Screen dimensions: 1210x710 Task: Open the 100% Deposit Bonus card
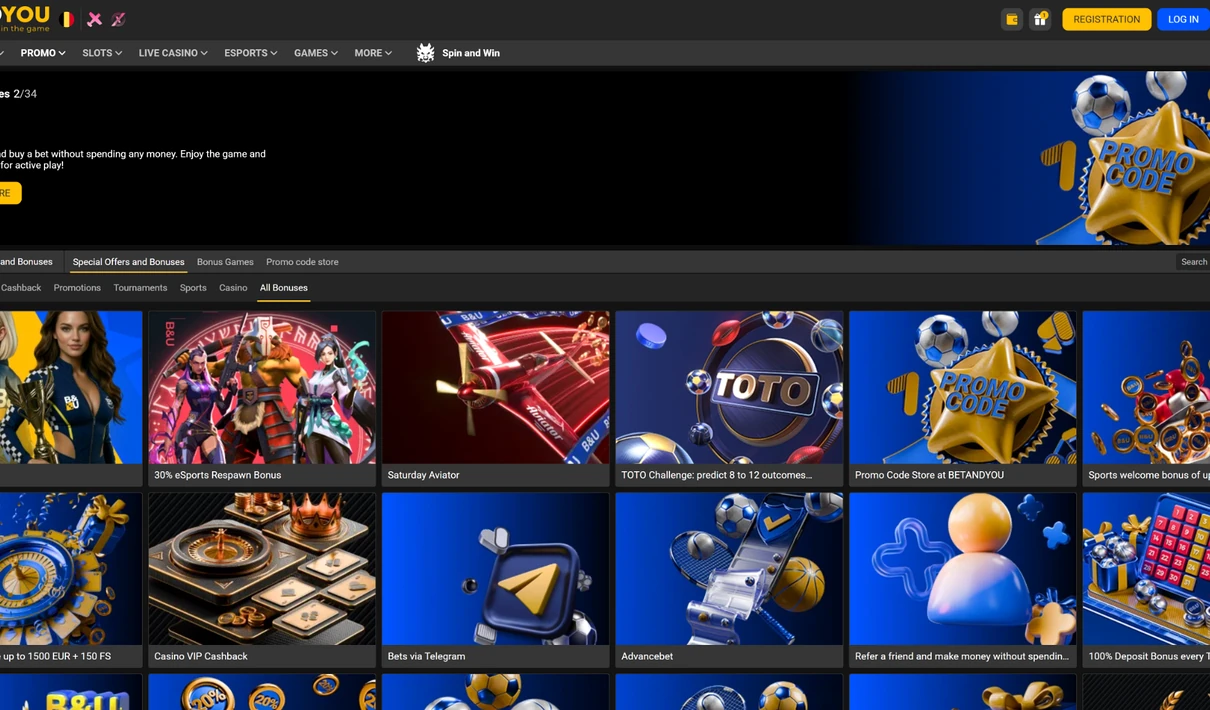1146,580
